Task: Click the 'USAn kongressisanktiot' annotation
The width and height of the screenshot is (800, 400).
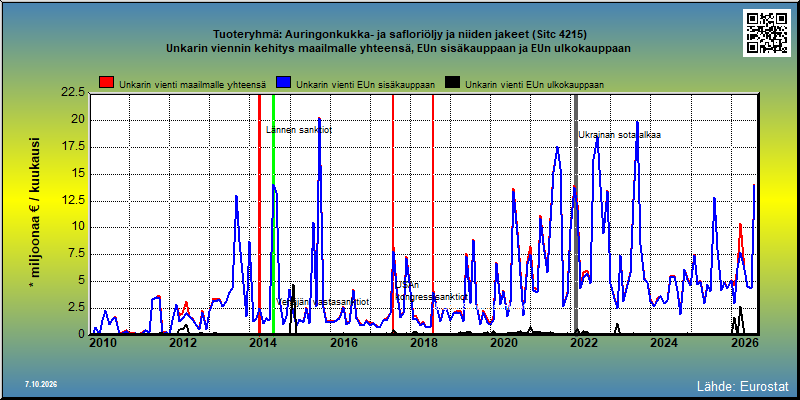Action: click(431, 291)
